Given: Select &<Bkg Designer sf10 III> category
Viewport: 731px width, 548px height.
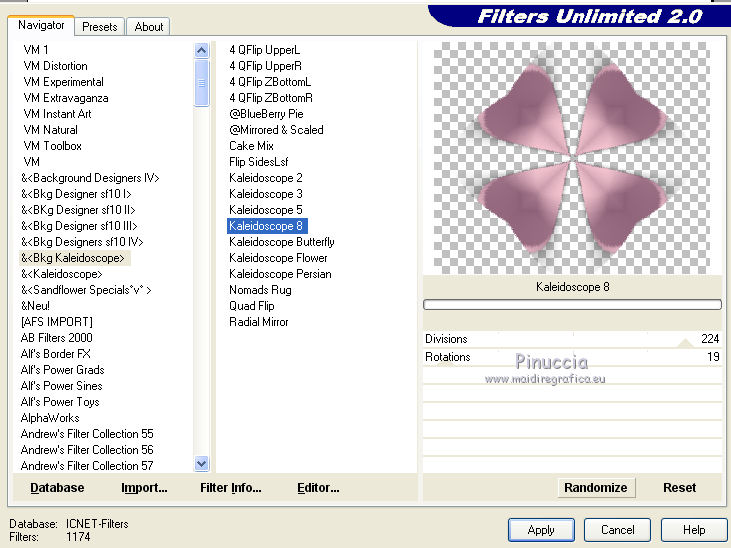Looking at the screenshot, I should (x=79, y=226).
